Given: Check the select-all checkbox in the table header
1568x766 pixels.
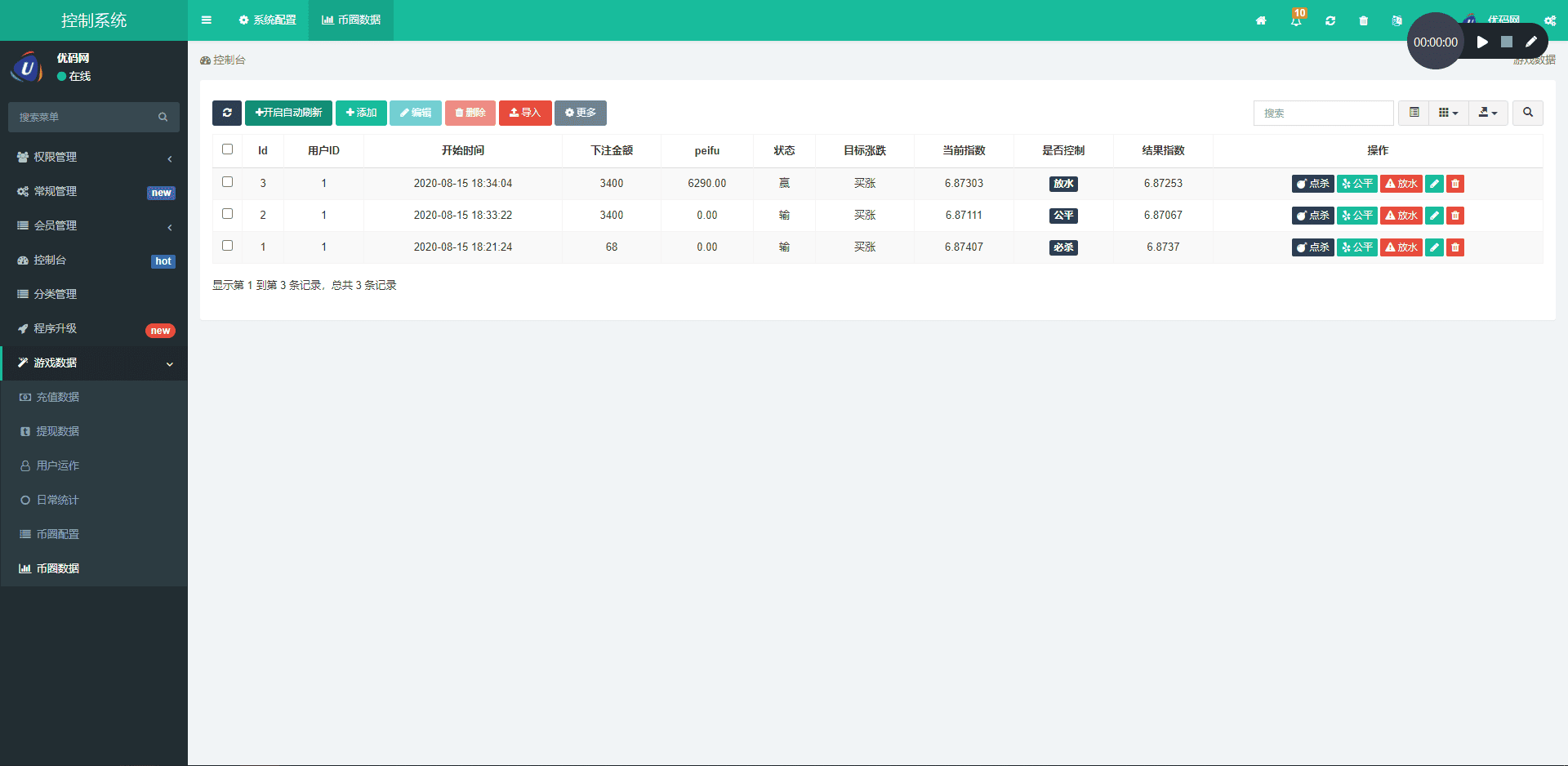Looking at the screenshot, I should tap(227, 149).
